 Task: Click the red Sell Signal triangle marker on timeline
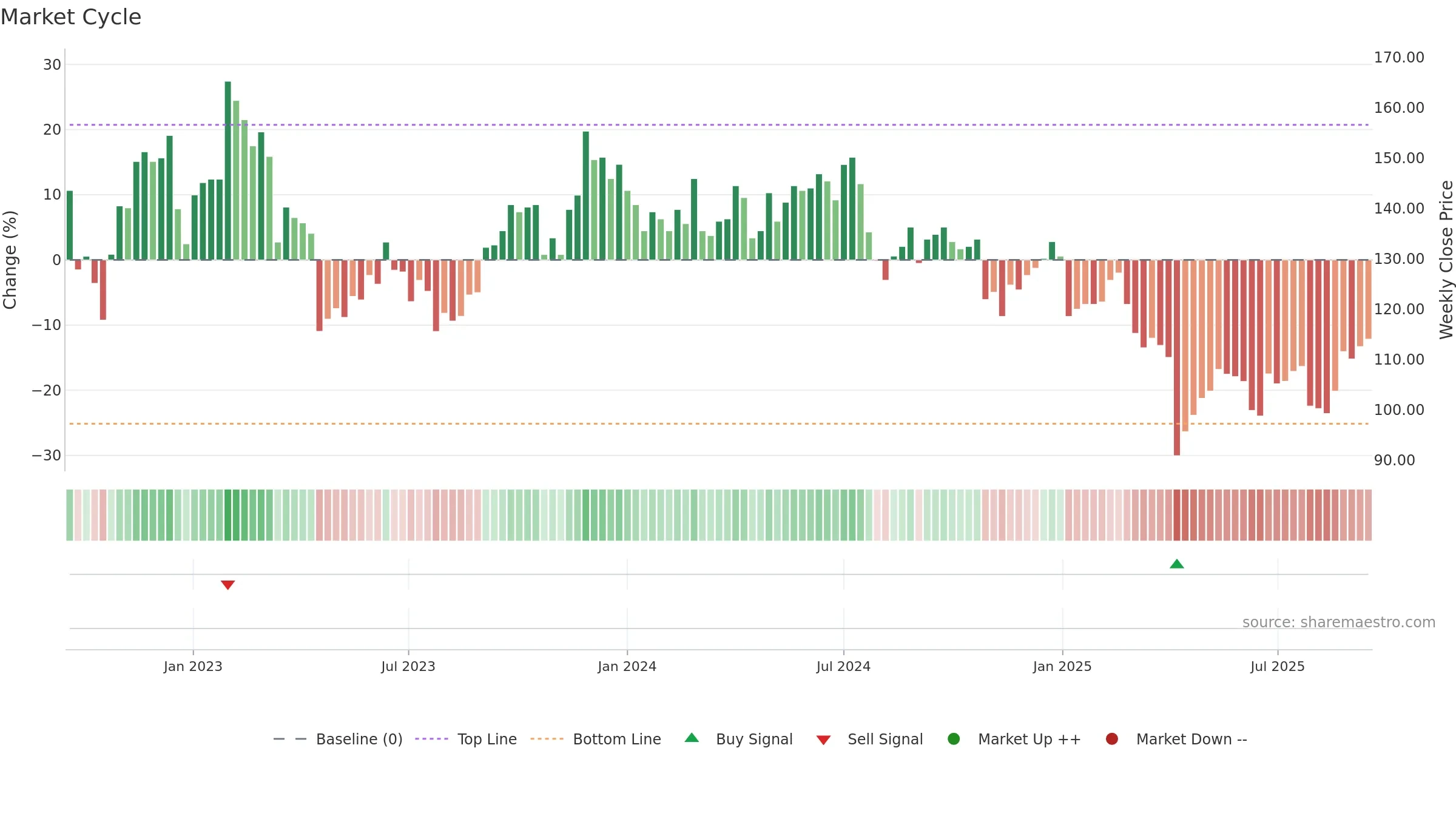coord(228,585)
